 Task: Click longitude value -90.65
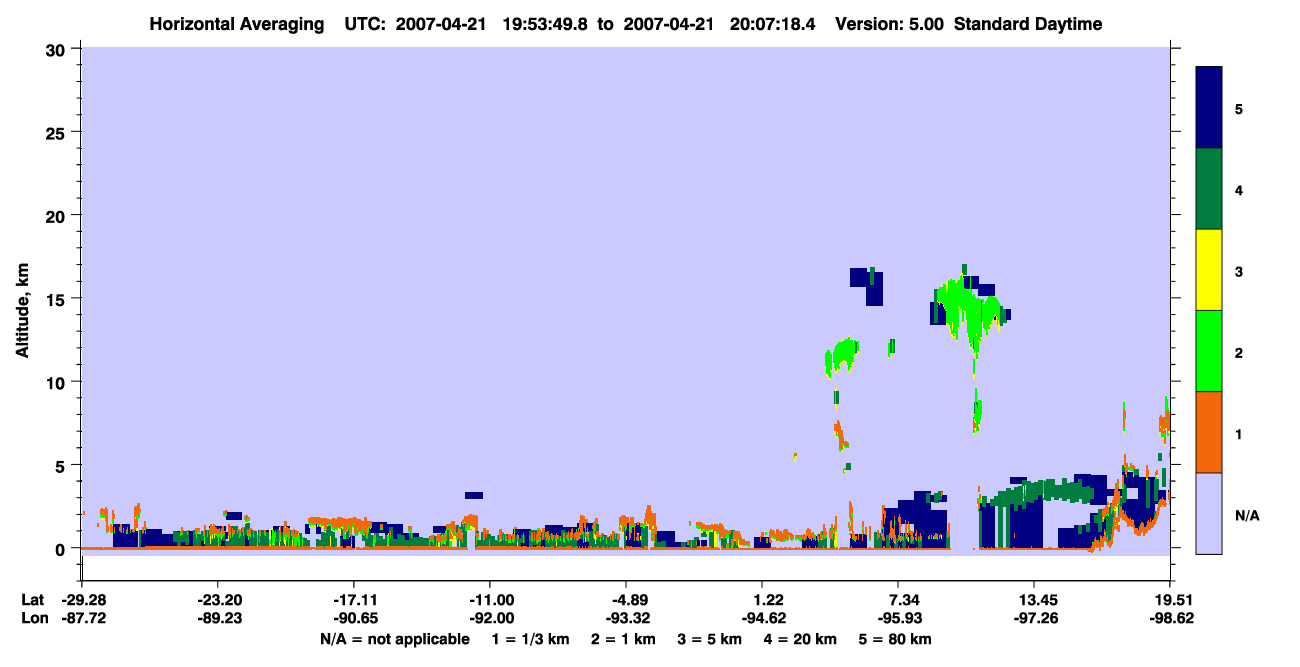point(354,618)
